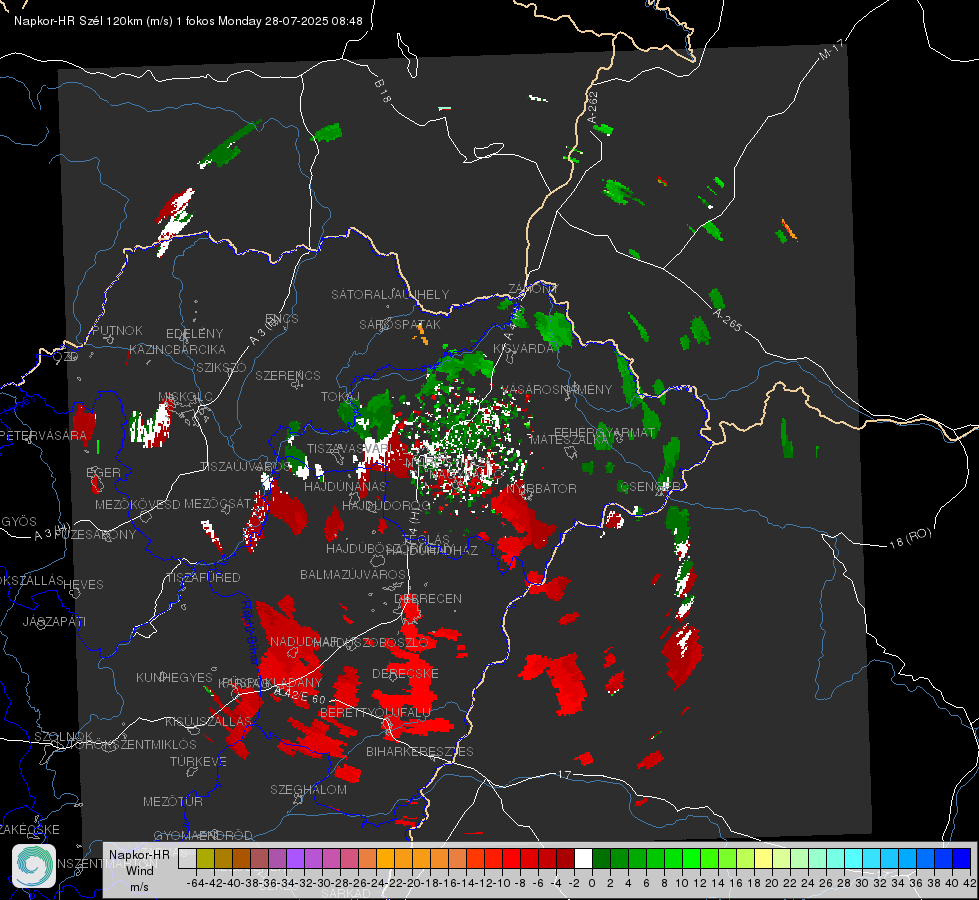
Task: Click the HAJDÚNÁNÁS city label
Action: (345, 486)
